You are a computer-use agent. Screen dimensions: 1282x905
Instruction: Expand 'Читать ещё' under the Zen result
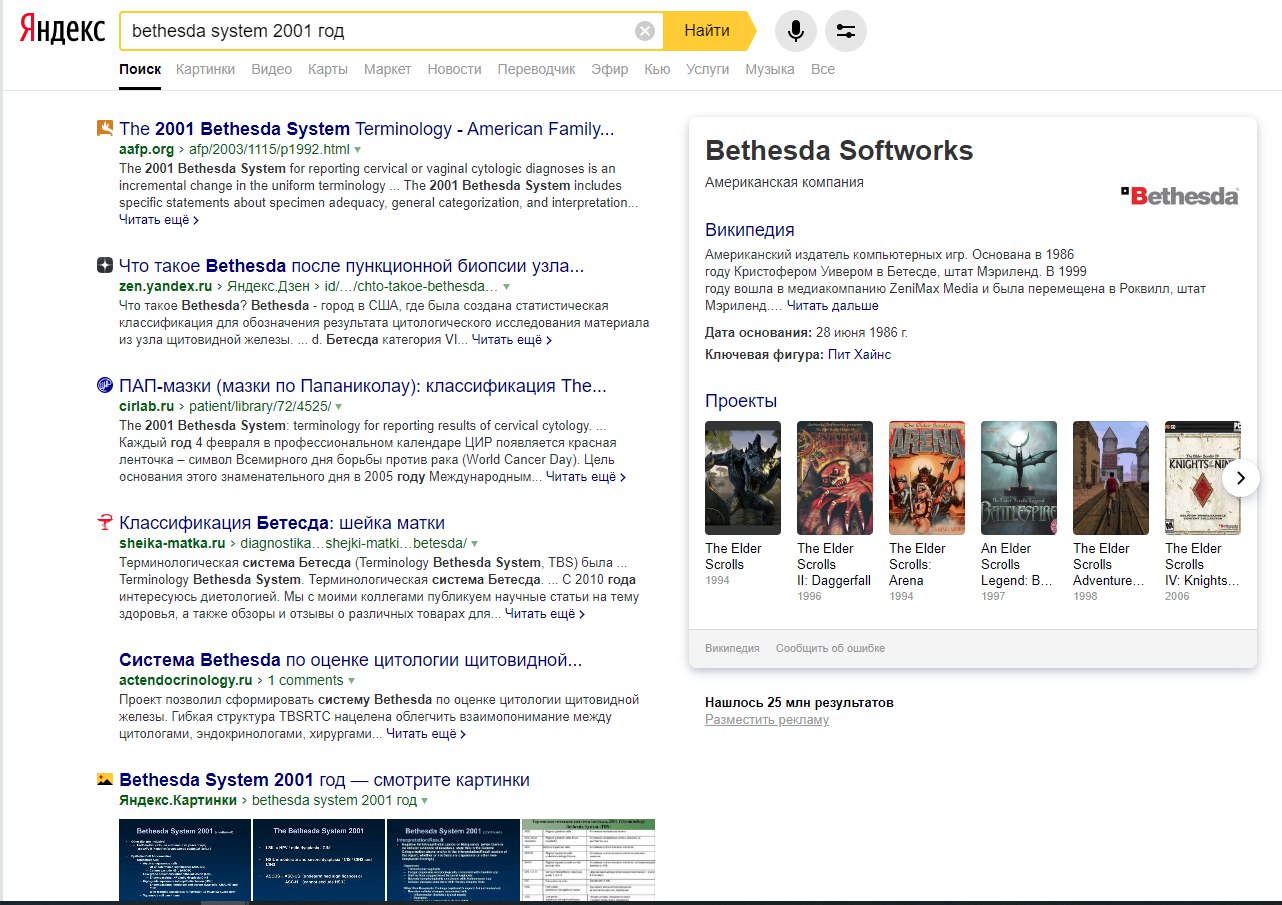512,340
